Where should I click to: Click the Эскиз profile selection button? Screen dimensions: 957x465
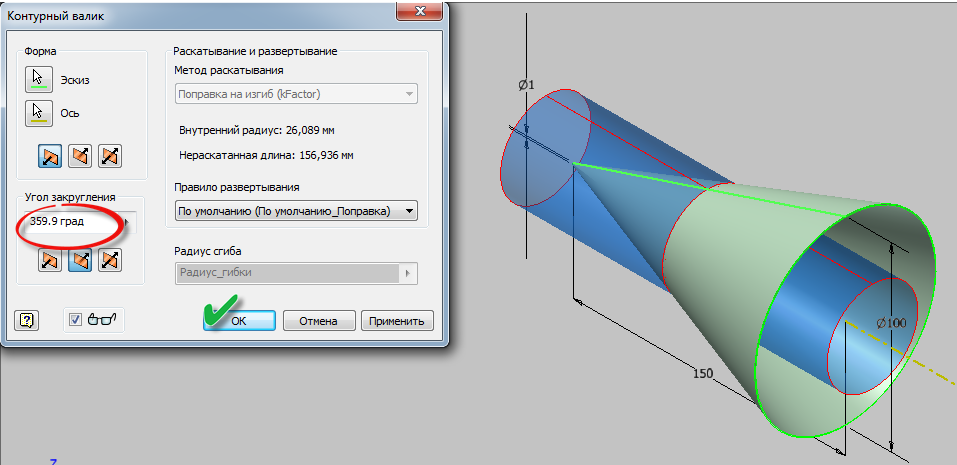[x=39, y=80]
